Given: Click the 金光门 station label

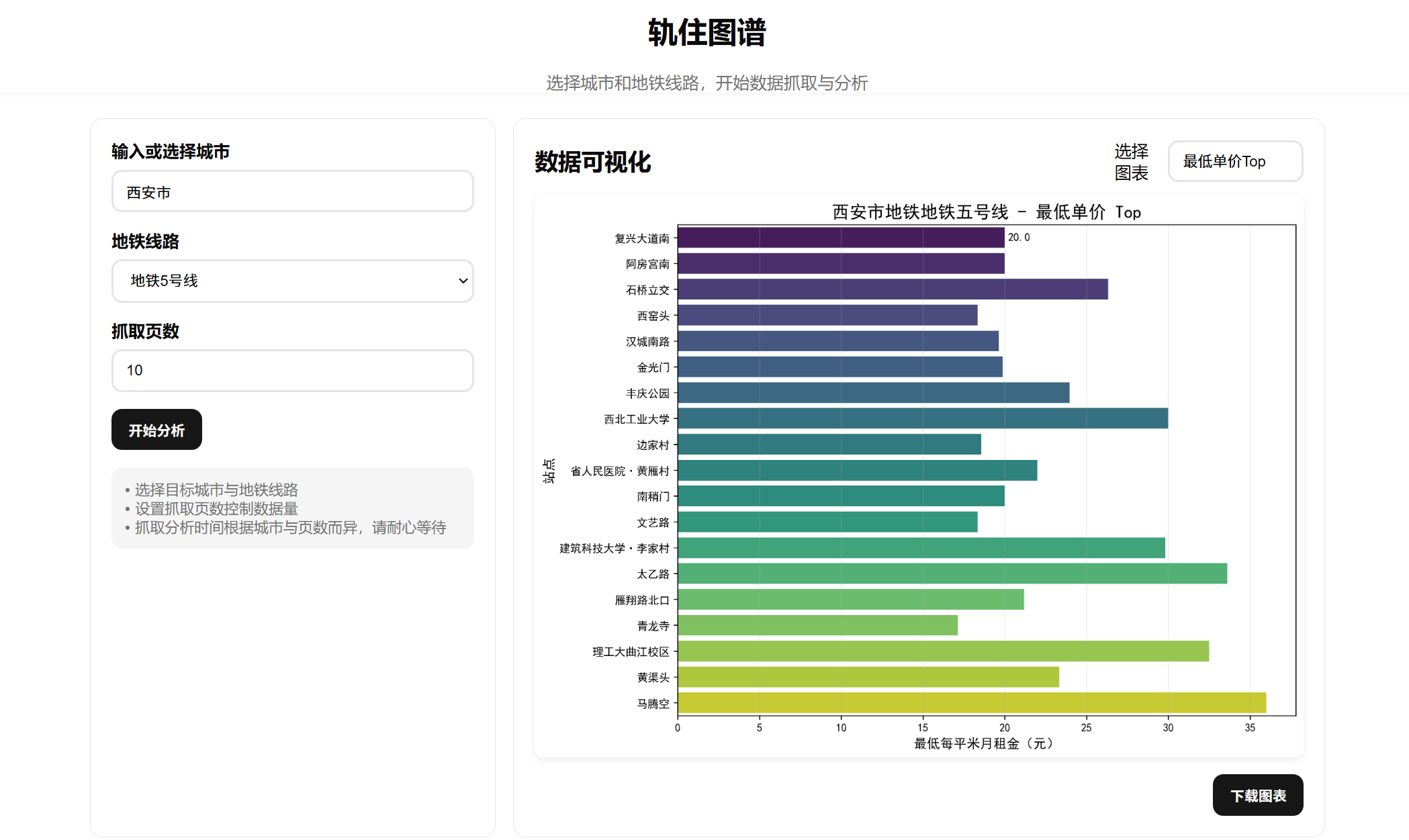Looking at the screenshot, I should (653, 368).
